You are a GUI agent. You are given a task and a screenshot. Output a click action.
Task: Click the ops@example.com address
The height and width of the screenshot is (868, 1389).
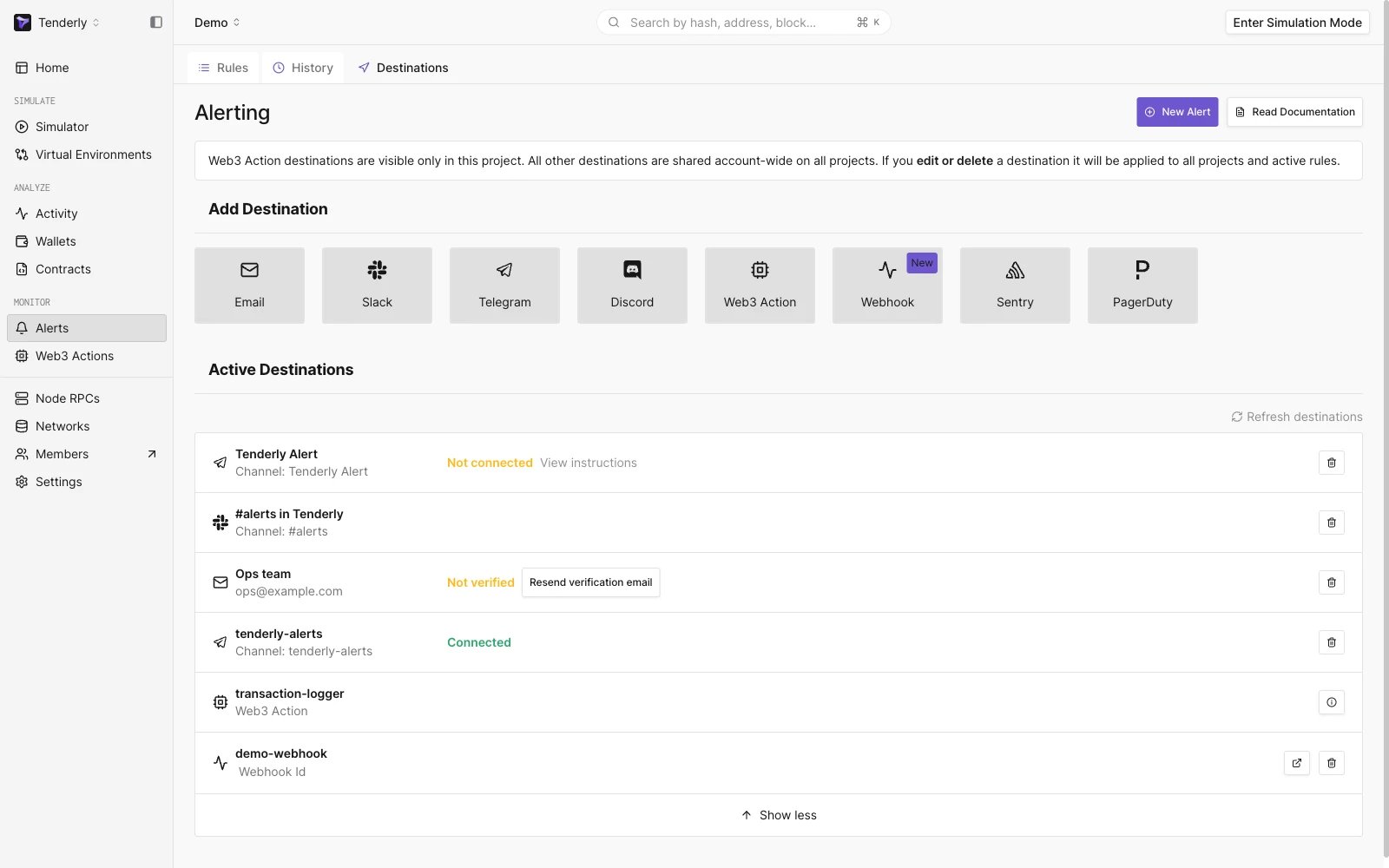289,591
